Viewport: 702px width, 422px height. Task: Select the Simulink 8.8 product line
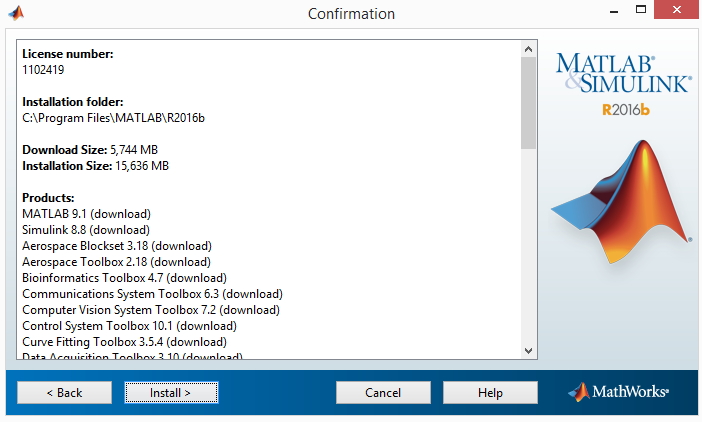pyautogui.click(x=86, y=230)
